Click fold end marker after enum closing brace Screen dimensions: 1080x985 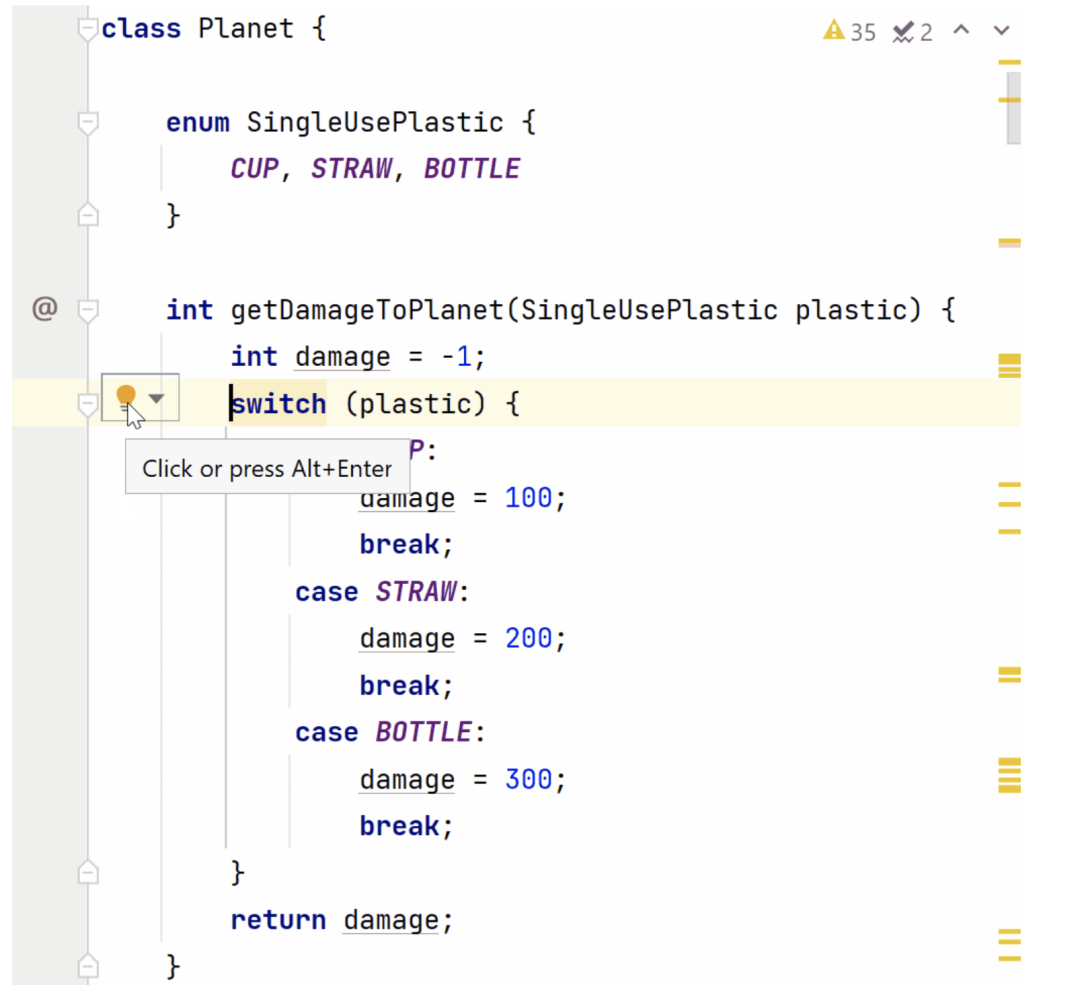(88, 215)
